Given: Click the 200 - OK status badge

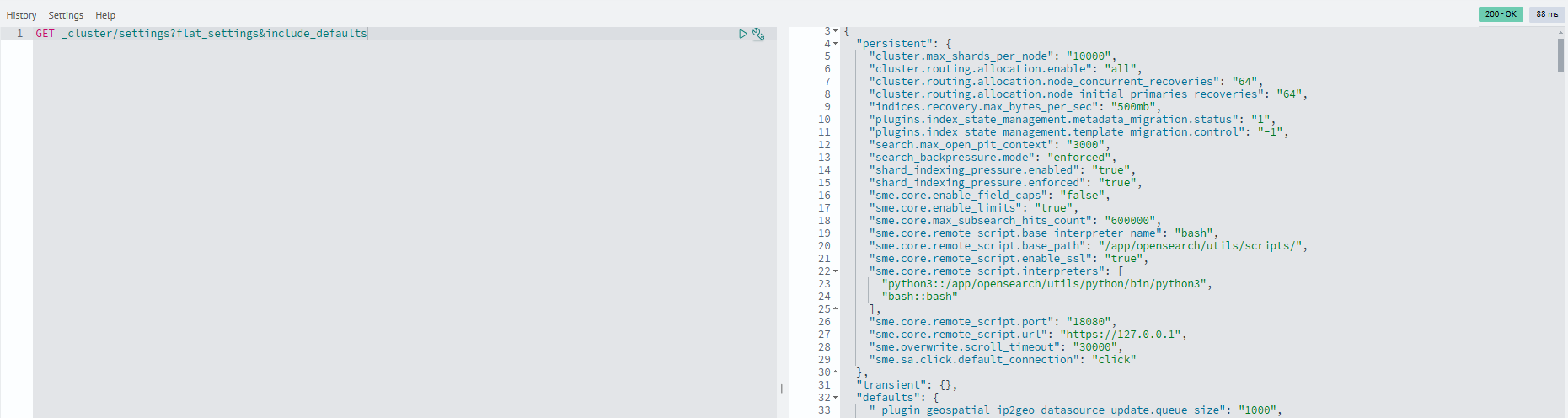Looking at the screenshot, I should [1501, 14].
